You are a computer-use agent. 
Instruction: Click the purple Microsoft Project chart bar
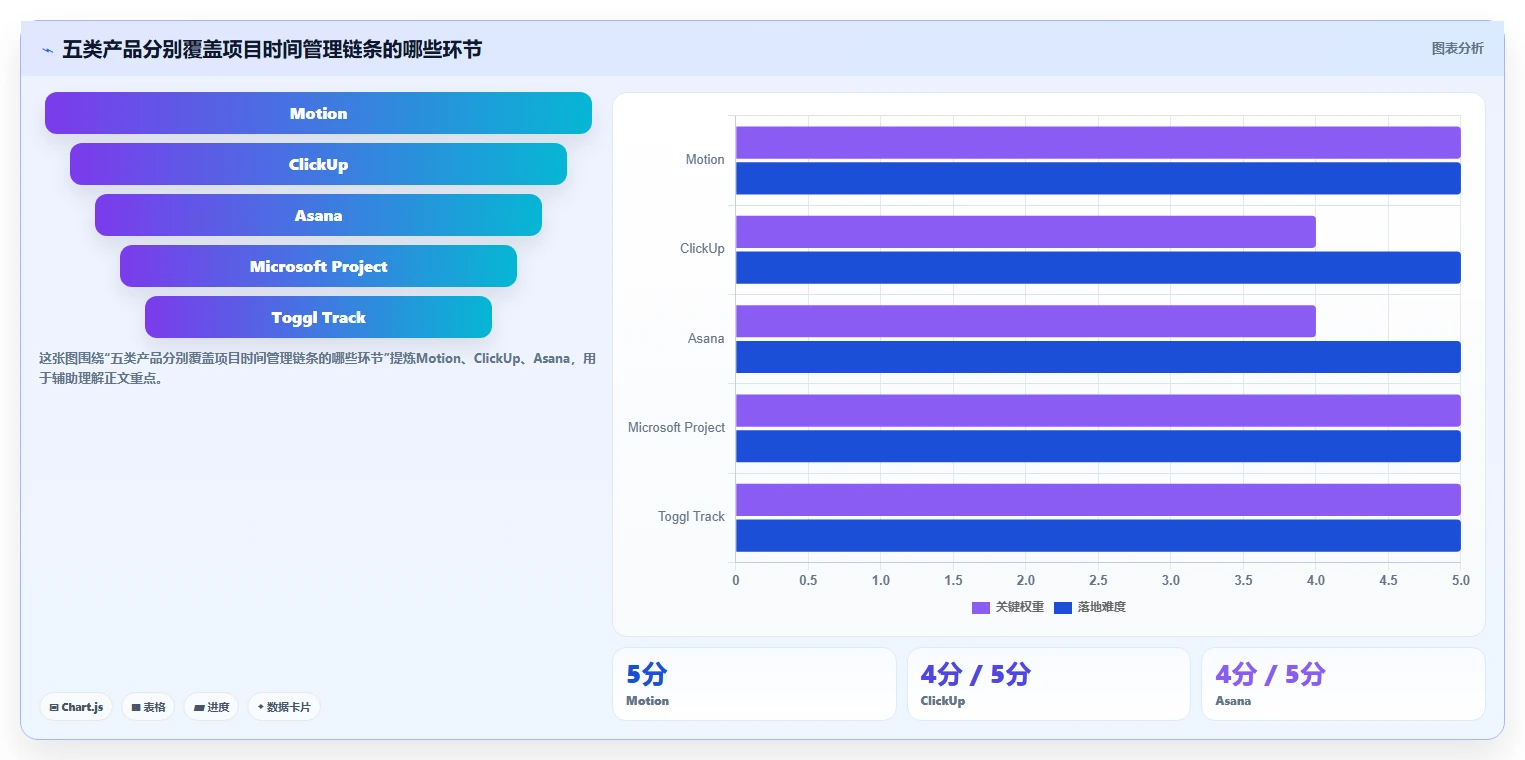pyautogui.click(x=1098, y=411)
